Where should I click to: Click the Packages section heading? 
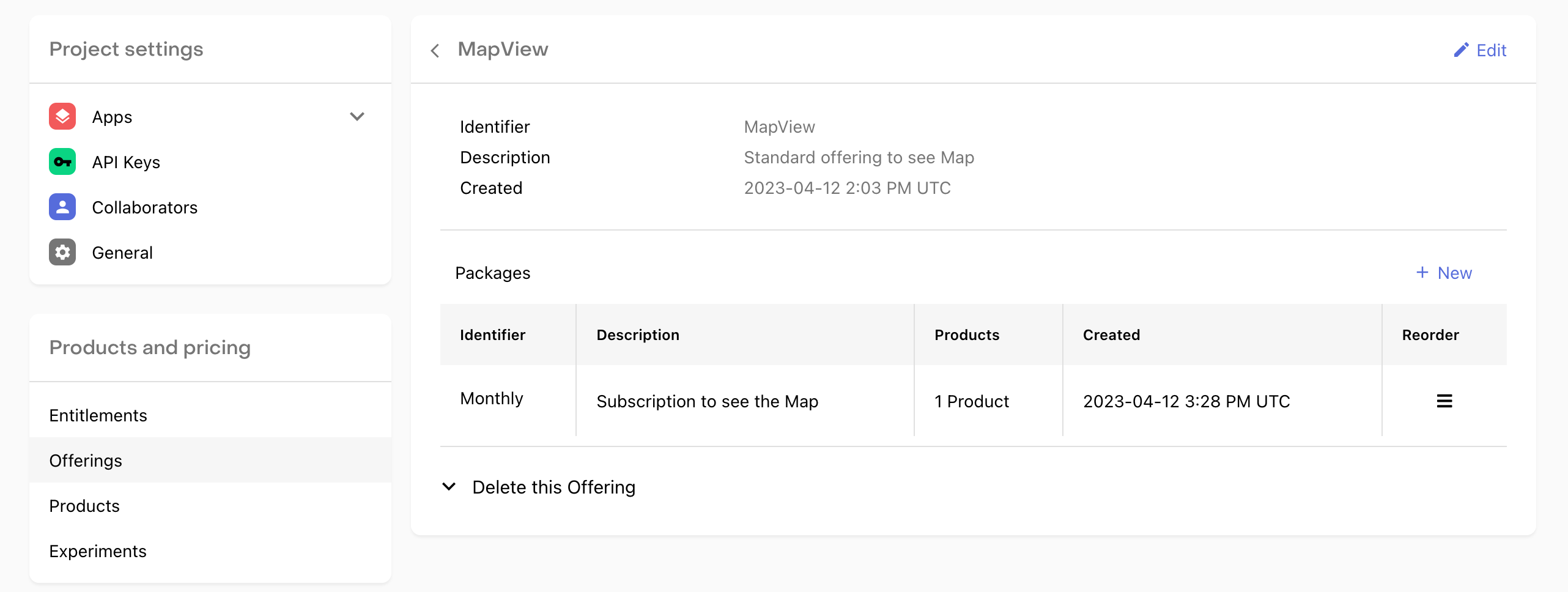pyautogui.click(x=492, y=273)
